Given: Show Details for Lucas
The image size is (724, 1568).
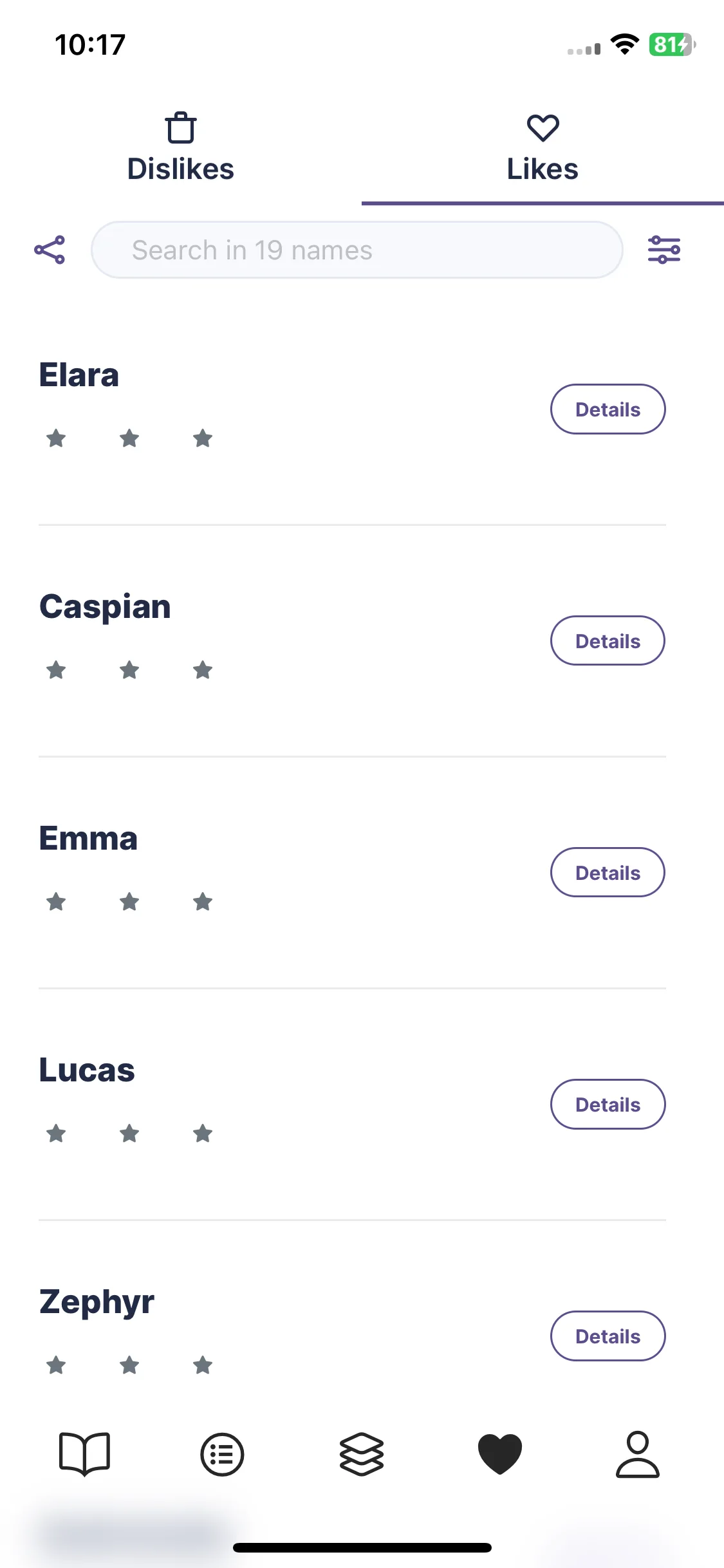Looking at the screenshot, I should pyautogui.click(x=608, y=1105).
